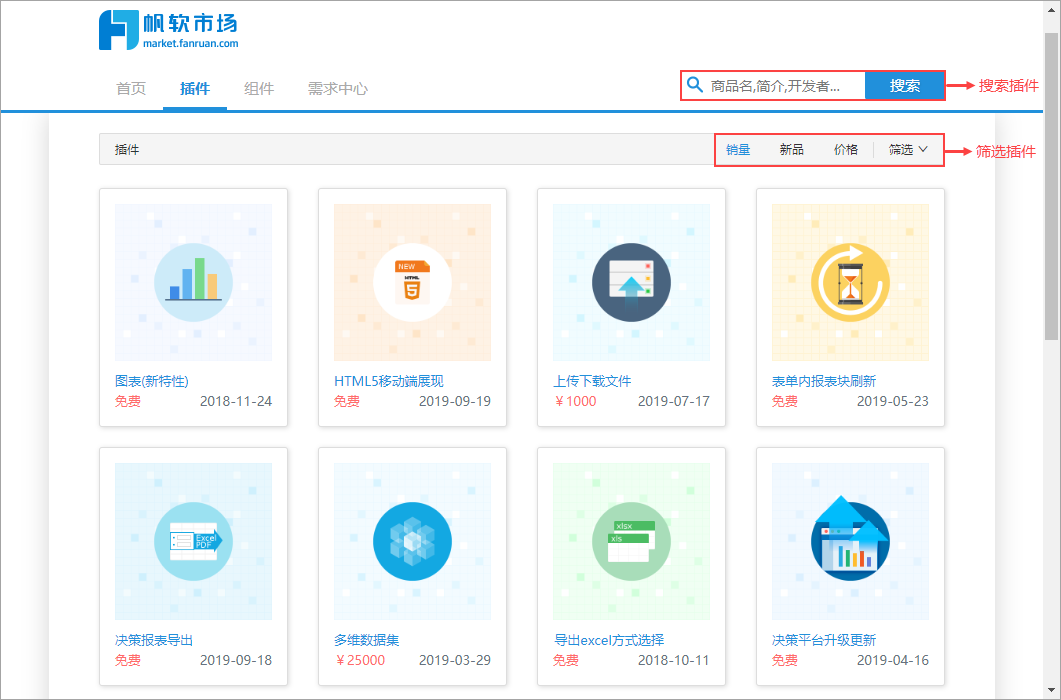Open the 多维数据集 title link
Image resolution: width=1061 pixels, height=700 pixels.
[366, 640]
